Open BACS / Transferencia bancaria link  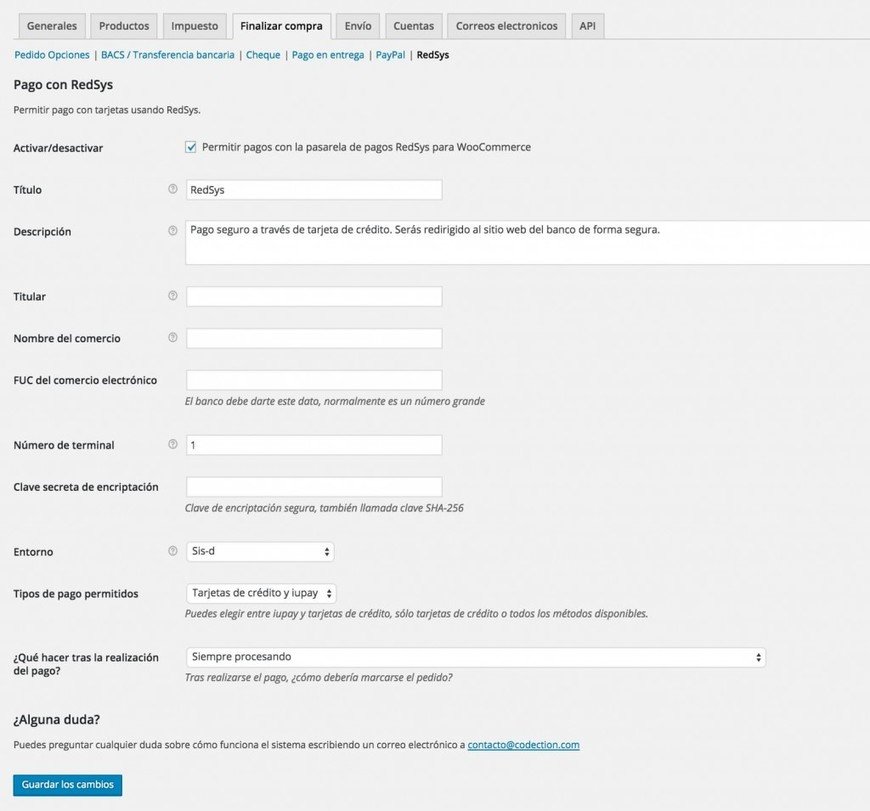point(168,55)
